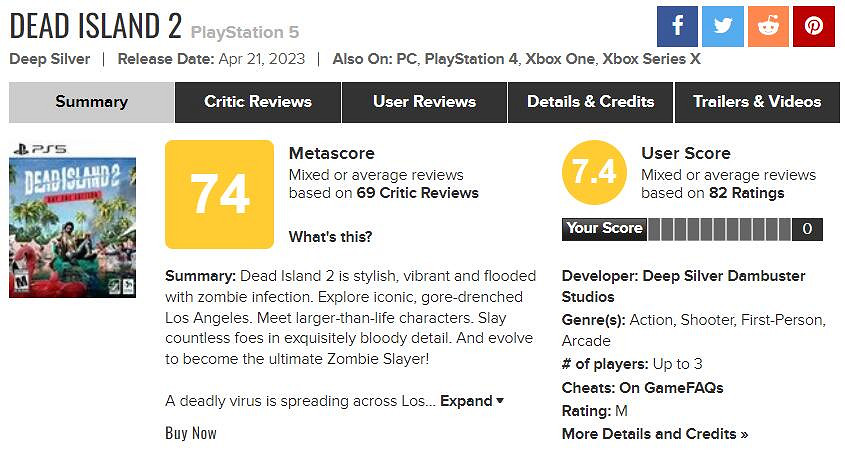Image resolution: width=845 pixels, height=451 pixels.
Task: Open More Details and Credits
Action: (655, 434)
